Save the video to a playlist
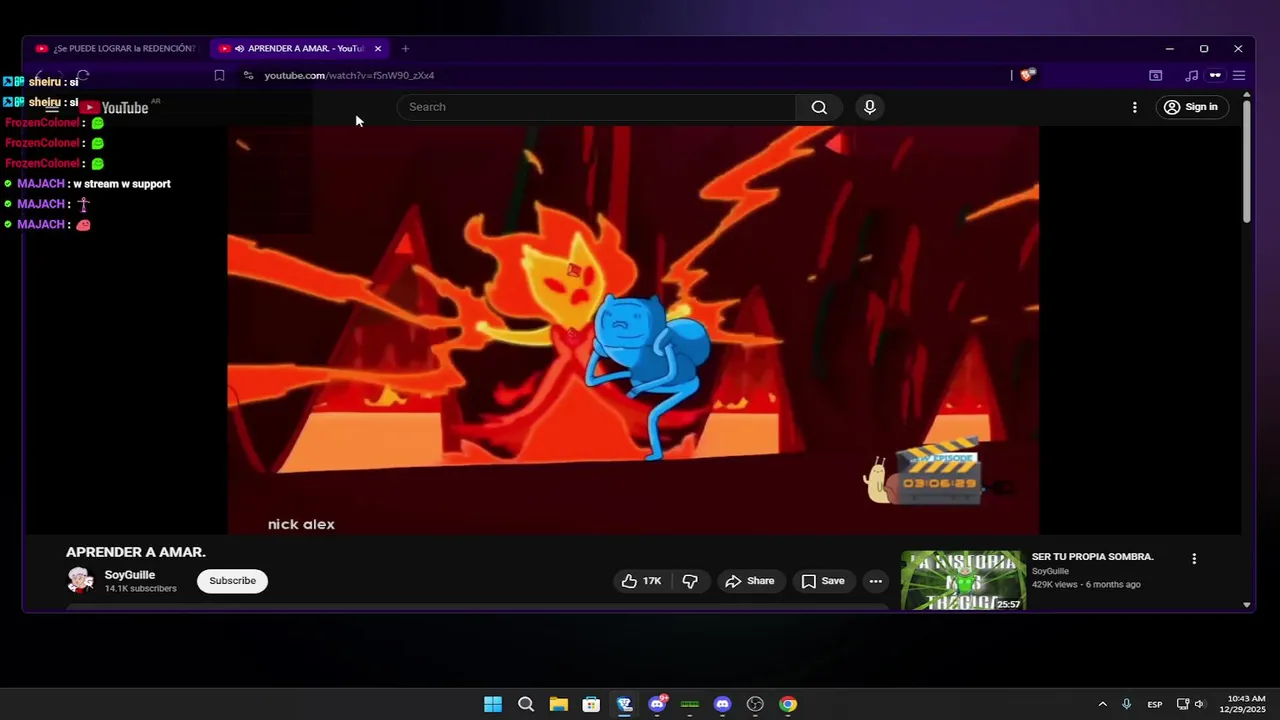1280x720 pixels. click(x=823, y=581)
